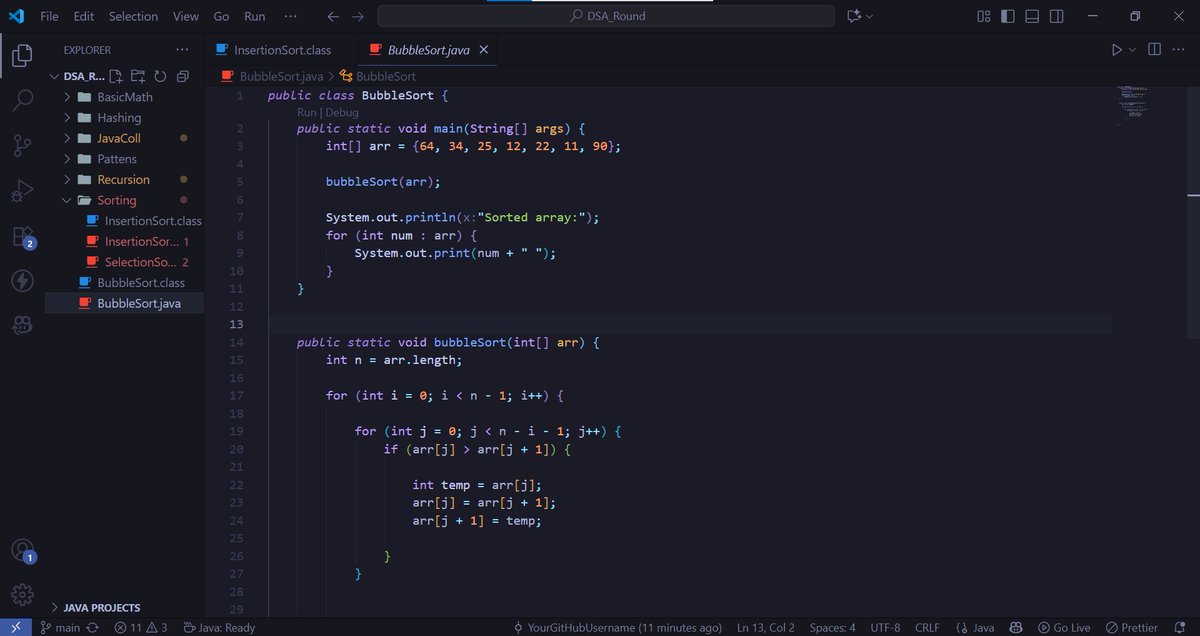Screen dimensions: 1200x636
Task: Open the Manage gear in activity bar
Action: point(22,594)
